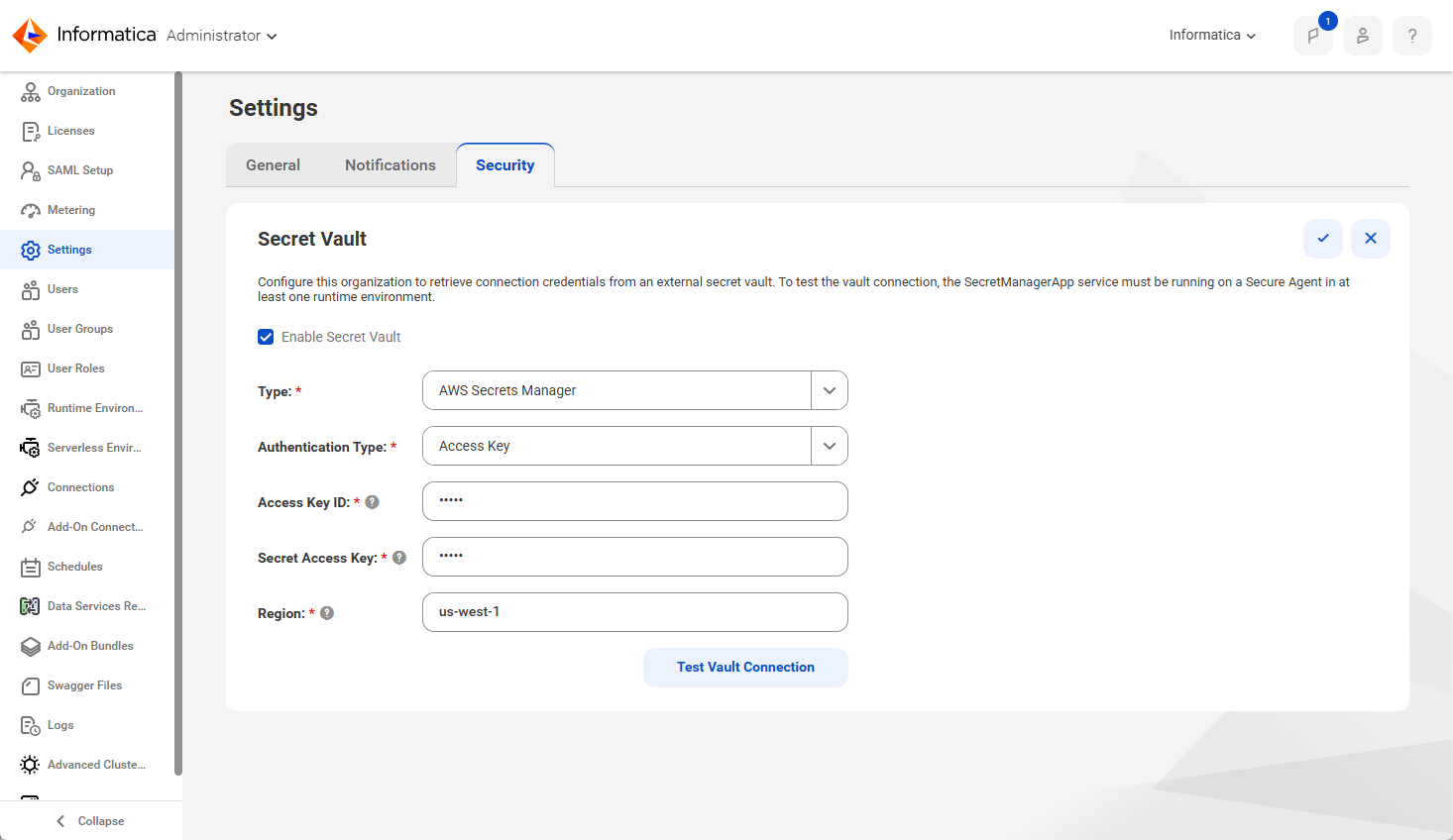Click the User Roles sidebar icon
Image resolution: width=1453 pixels, height=840 pixels.
coord(31,369)
